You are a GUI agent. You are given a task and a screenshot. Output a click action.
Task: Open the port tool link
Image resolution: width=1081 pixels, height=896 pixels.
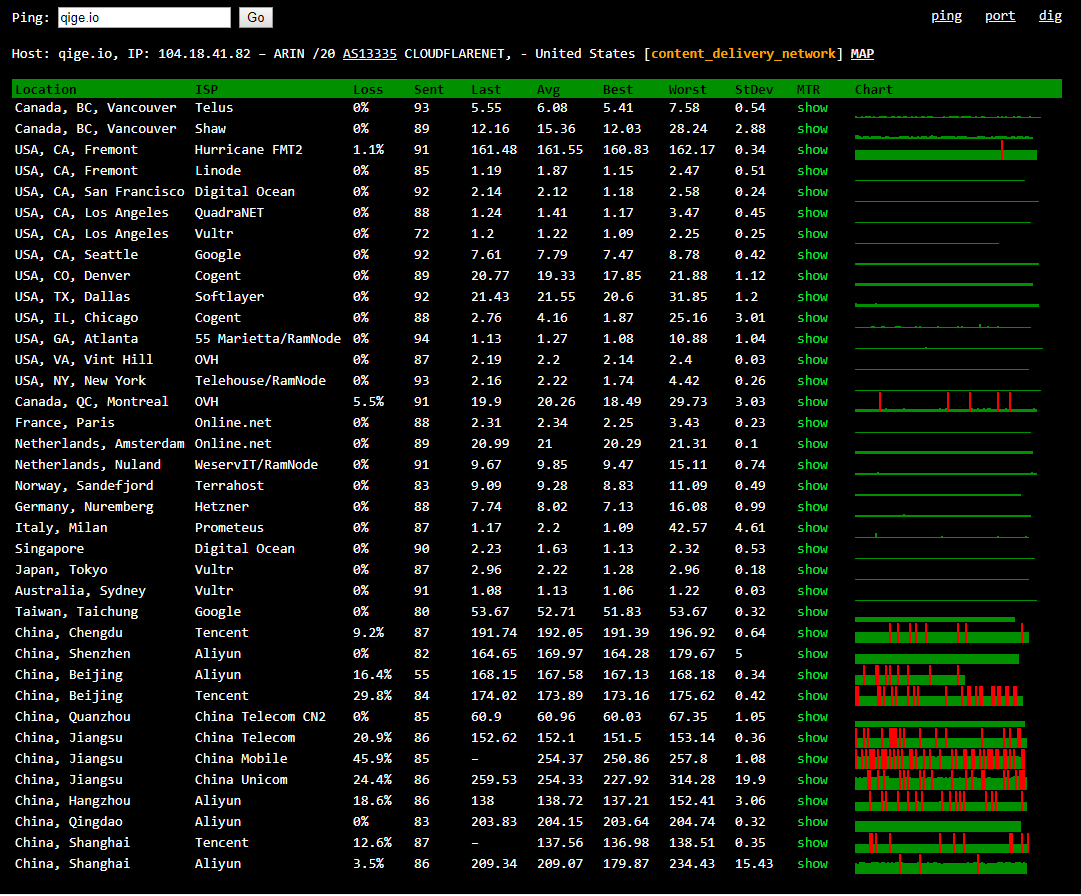click(1000, 16)
